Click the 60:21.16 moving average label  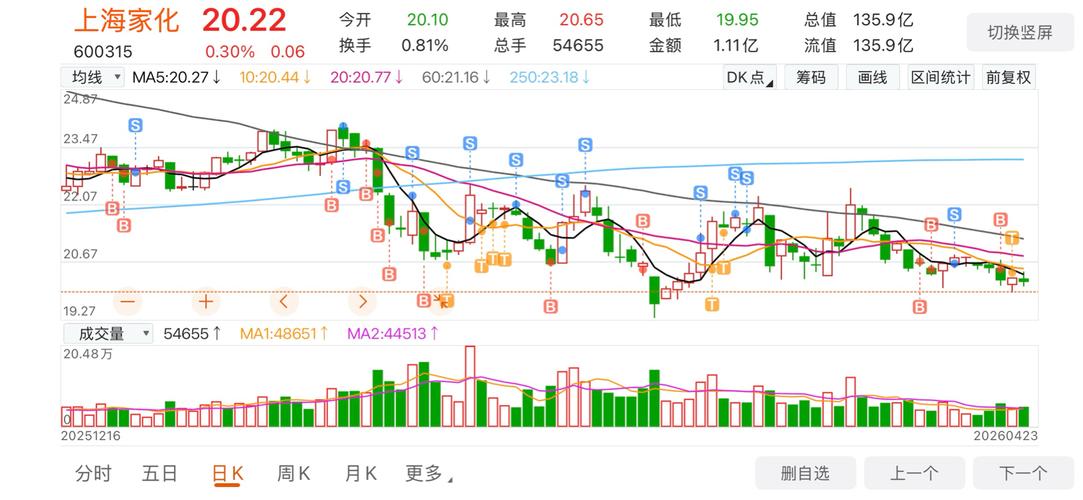457,77
